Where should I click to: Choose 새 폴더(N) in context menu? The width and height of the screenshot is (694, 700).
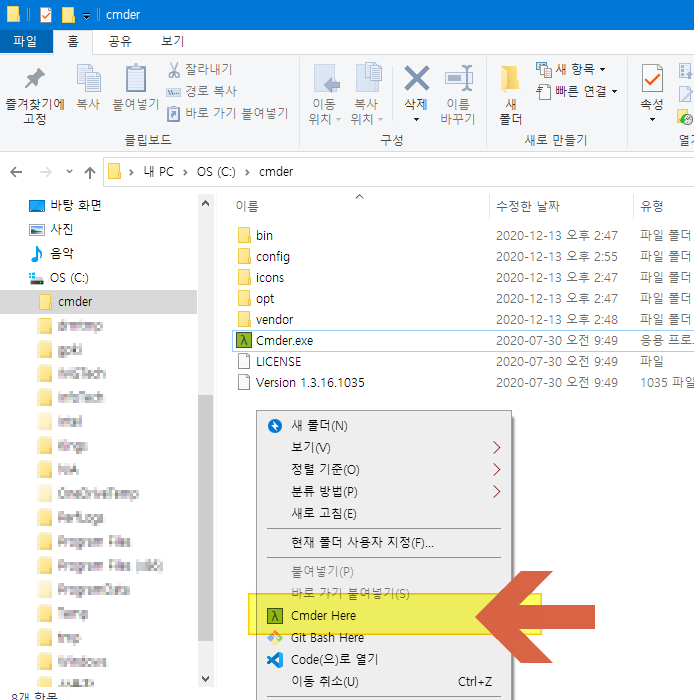(x=384, y=425)
